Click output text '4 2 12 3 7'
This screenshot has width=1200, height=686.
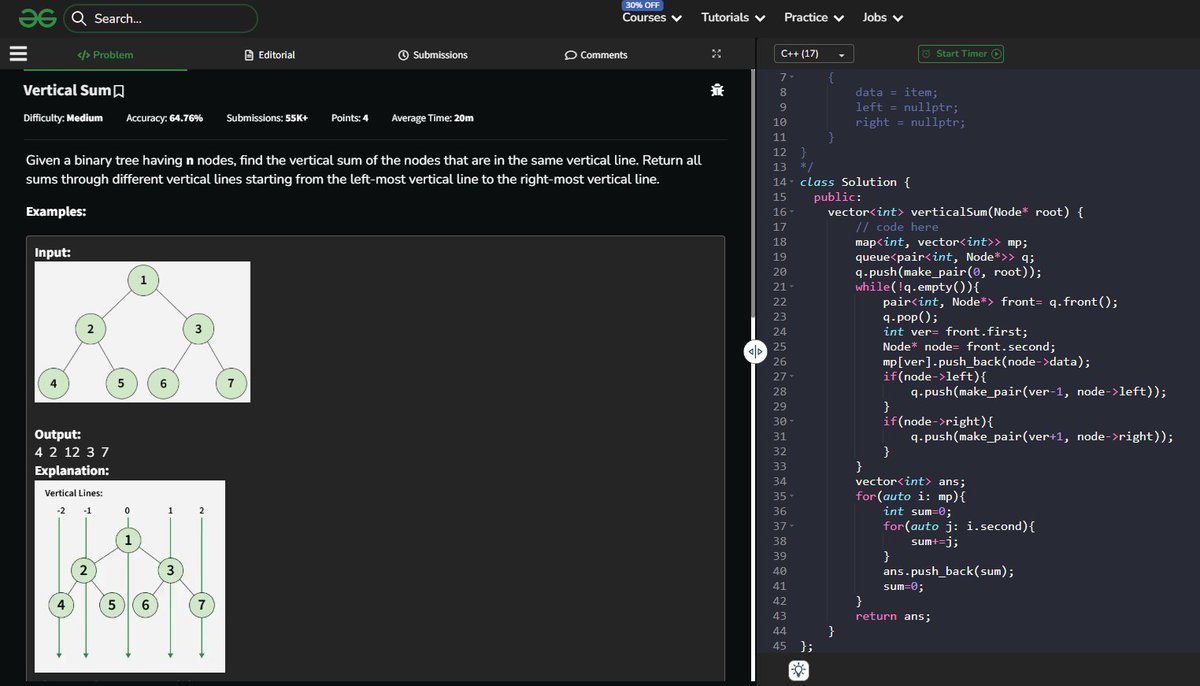pyautogui.click(x=72, y=452)
